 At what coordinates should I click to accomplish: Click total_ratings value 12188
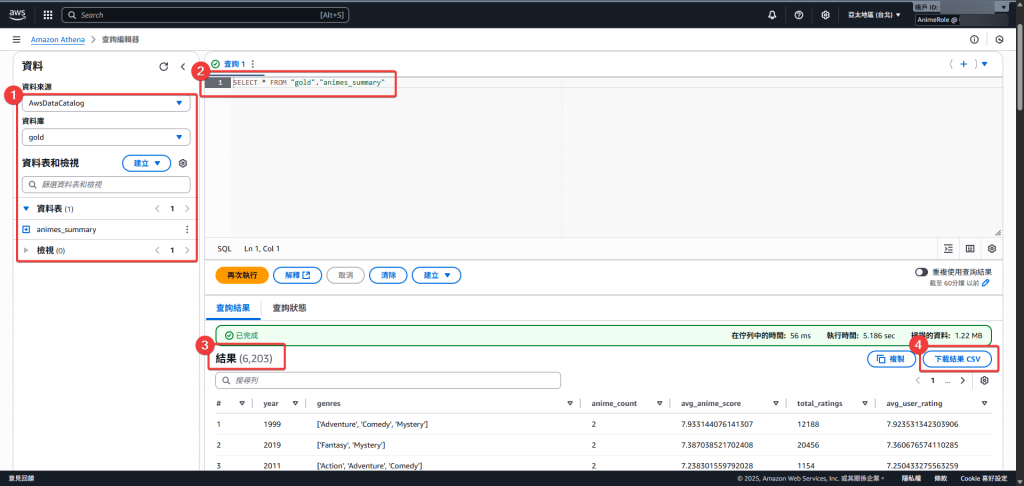click(808, 425)
